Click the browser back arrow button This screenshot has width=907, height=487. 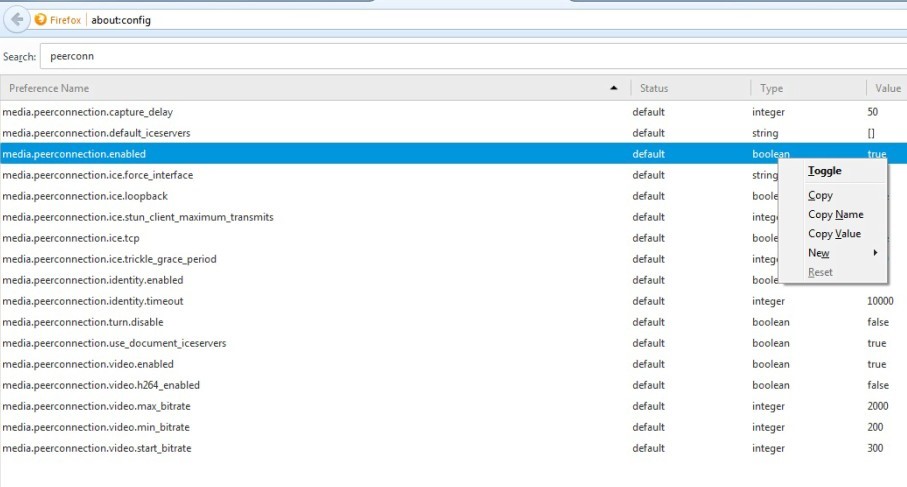(x=17, y=19)
